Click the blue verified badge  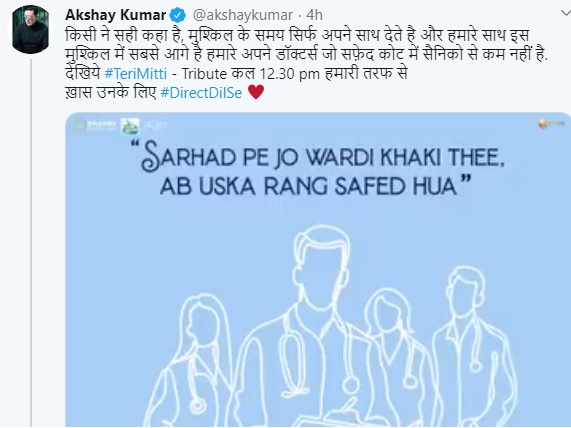tap(178, 15)
